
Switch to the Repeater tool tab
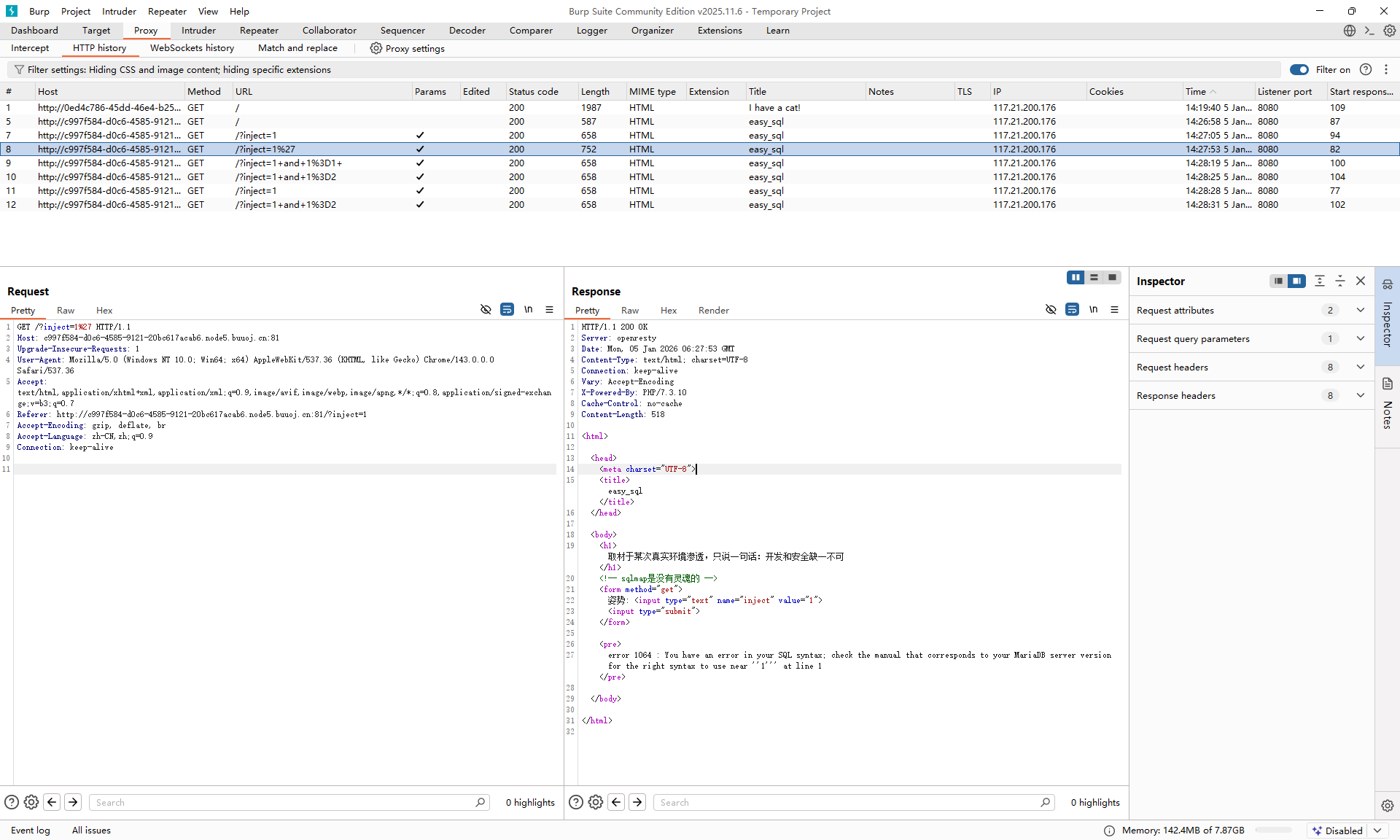(x=259, y=31)
